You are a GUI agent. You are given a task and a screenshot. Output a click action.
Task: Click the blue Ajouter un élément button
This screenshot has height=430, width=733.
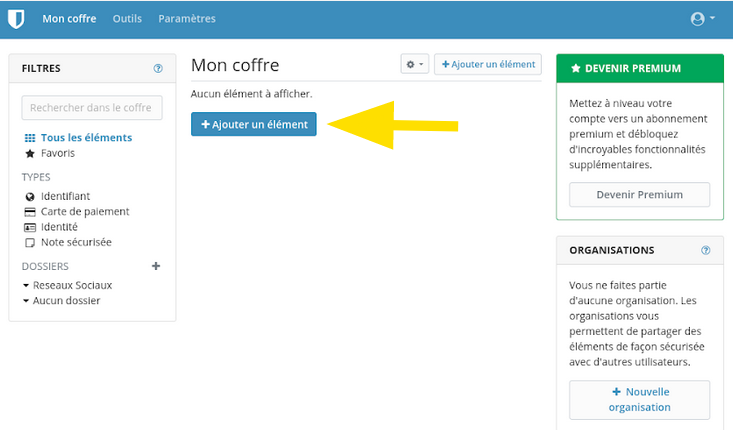tap(254, 124)
